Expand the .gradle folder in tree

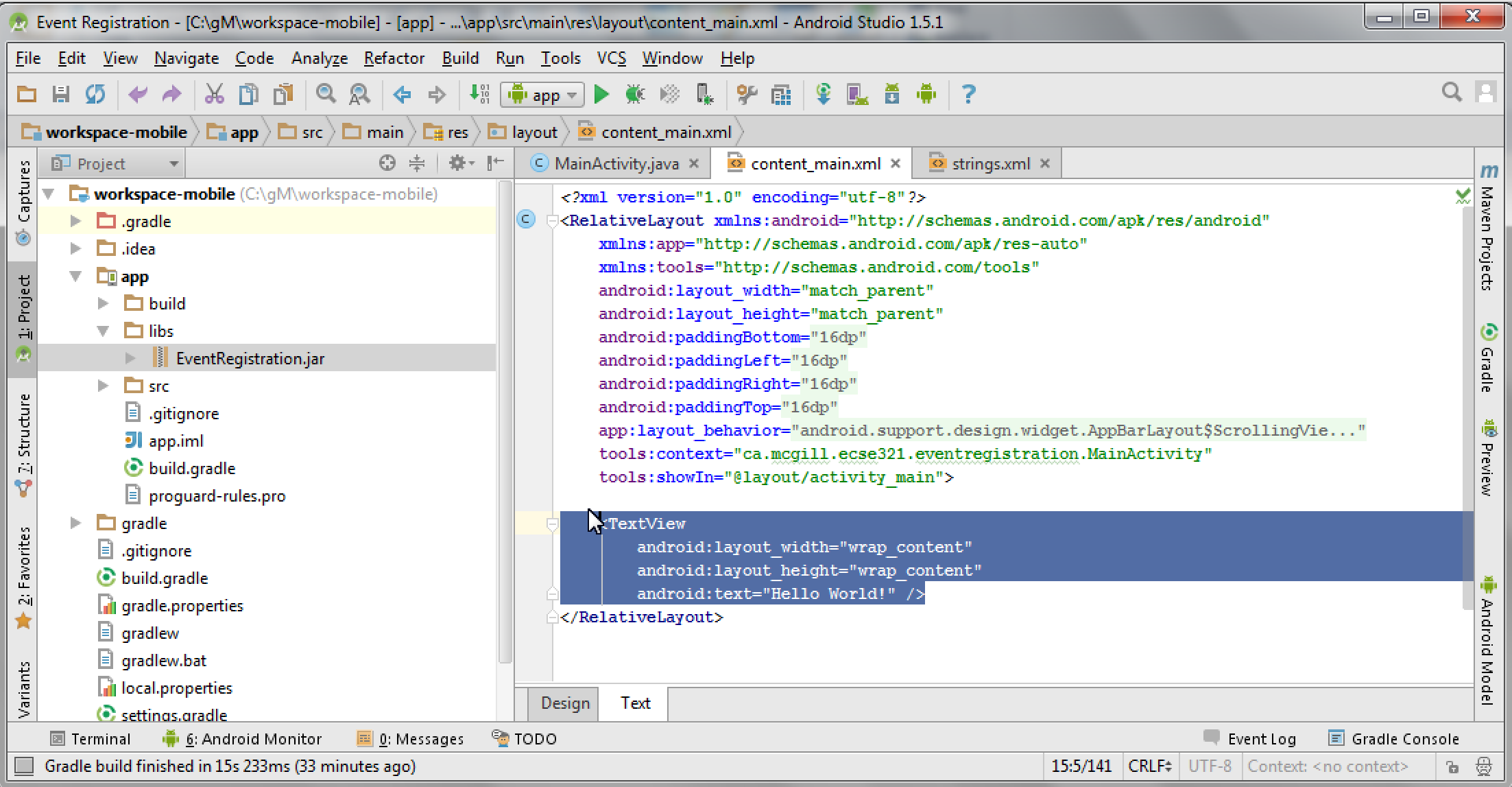[x=76, y=221]
